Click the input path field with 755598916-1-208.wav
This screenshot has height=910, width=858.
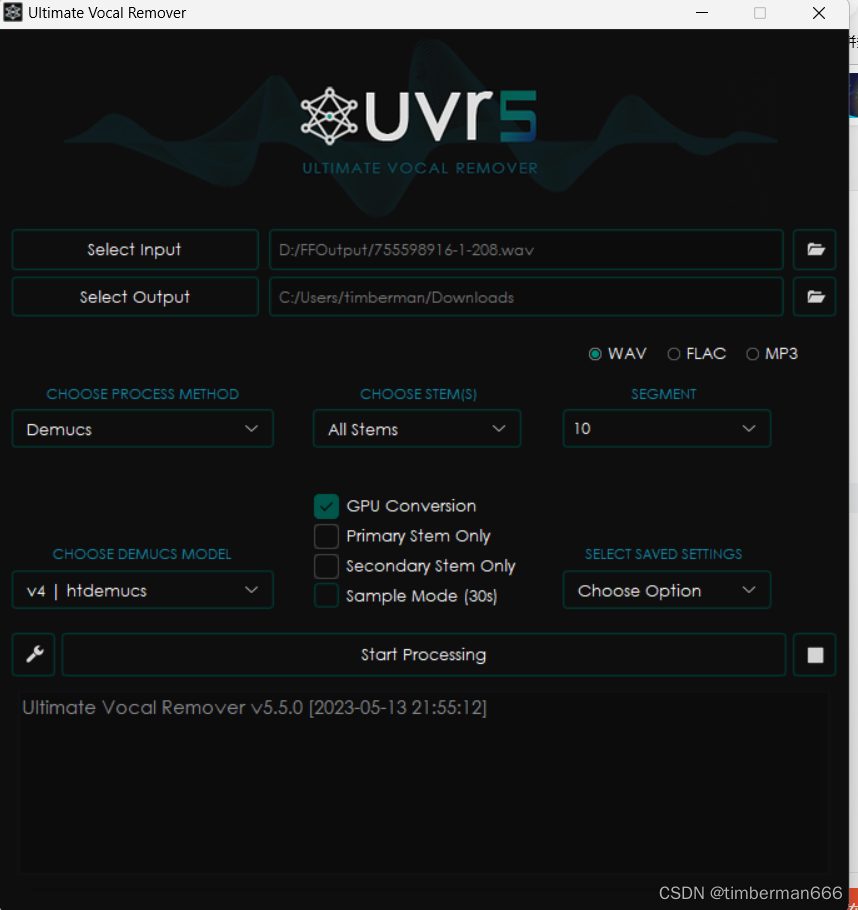click(x=527, y=250)
